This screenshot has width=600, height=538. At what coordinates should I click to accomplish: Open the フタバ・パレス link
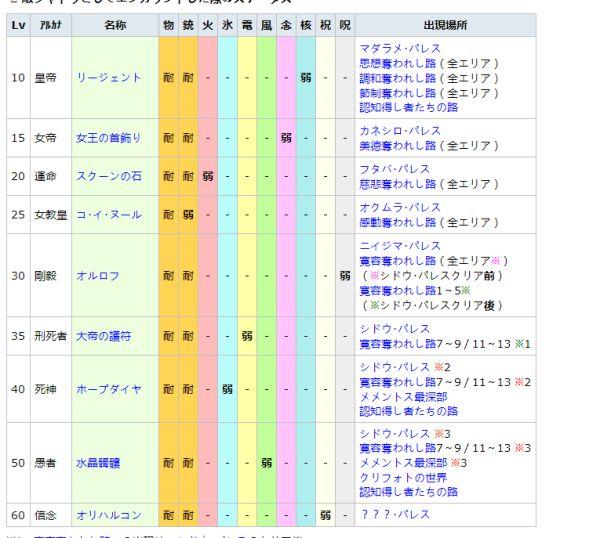(x=395, y=169)
